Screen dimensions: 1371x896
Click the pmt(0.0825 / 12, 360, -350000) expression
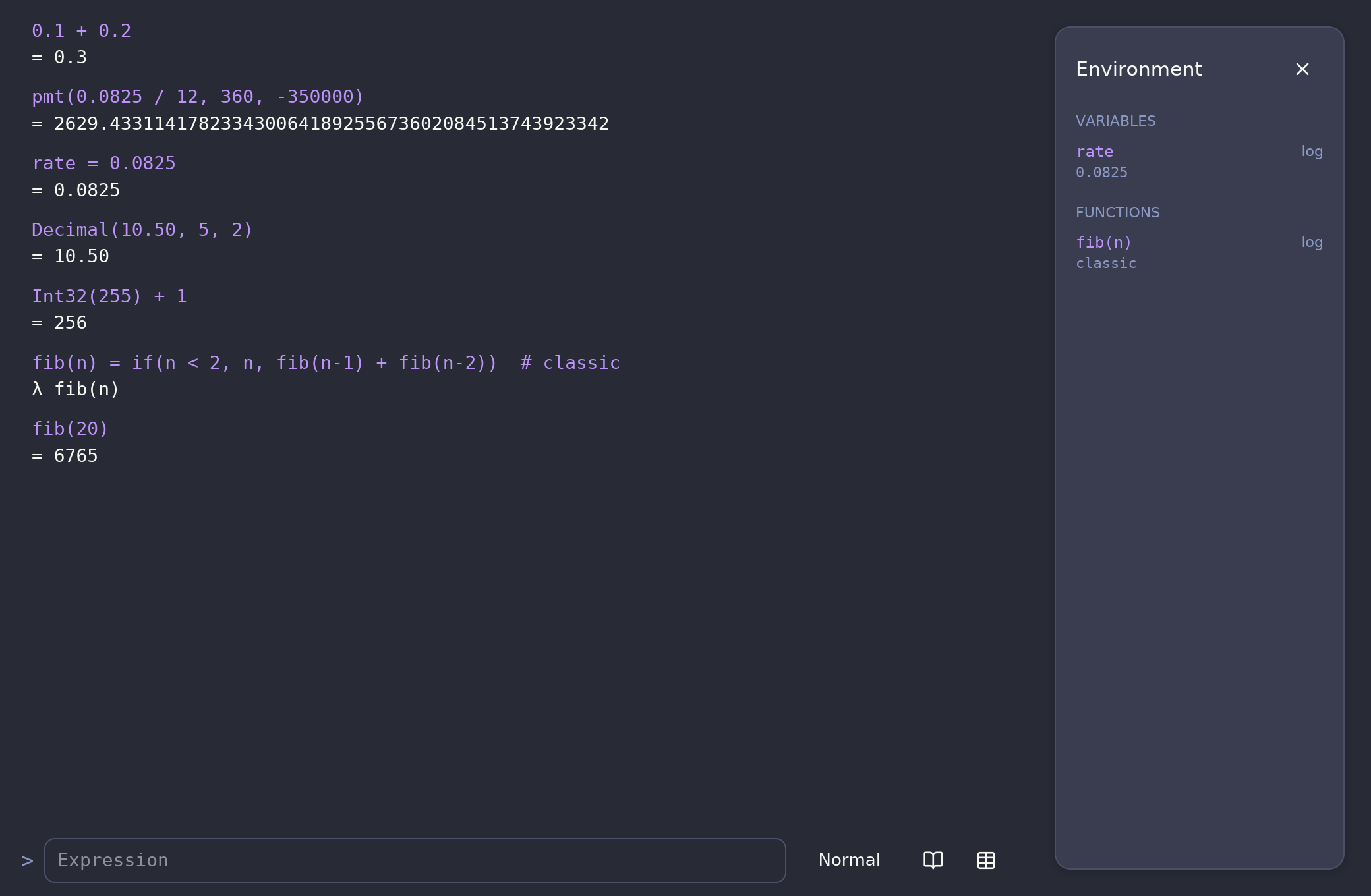[198, 97]
